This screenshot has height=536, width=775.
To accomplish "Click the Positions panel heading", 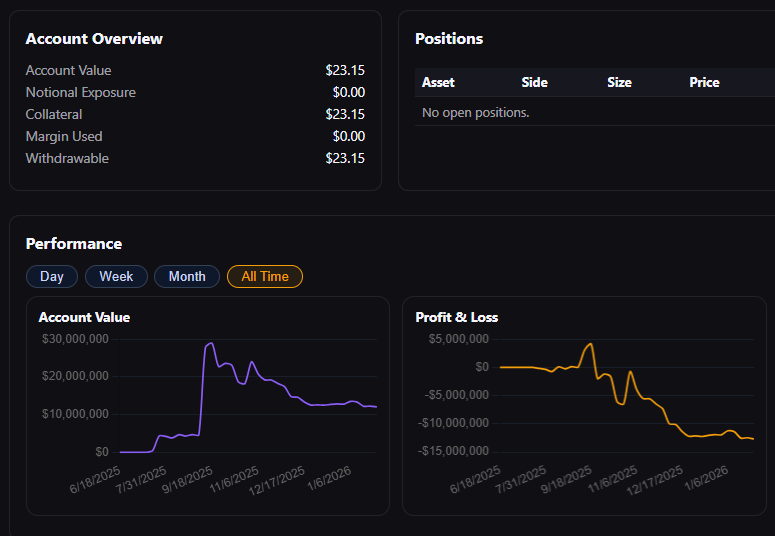I will pos(449,39).
